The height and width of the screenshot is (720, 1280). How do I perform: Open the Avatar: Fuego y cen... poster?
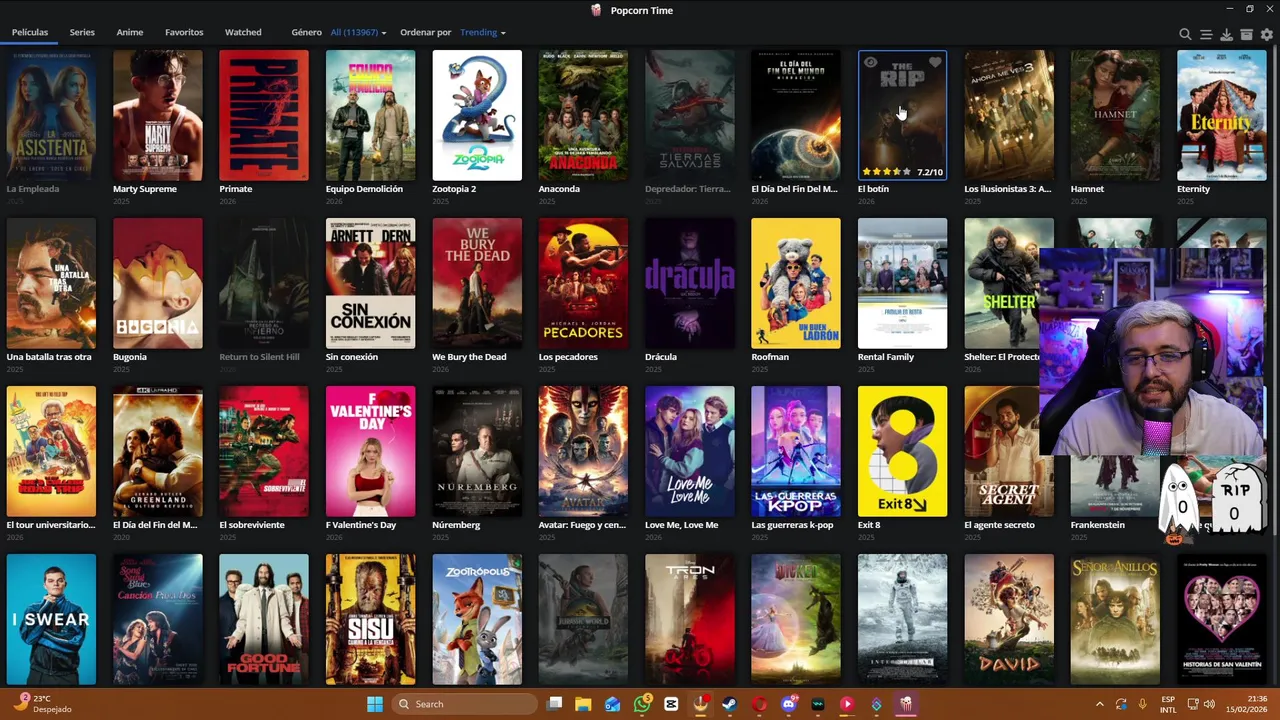pos(583,451)
